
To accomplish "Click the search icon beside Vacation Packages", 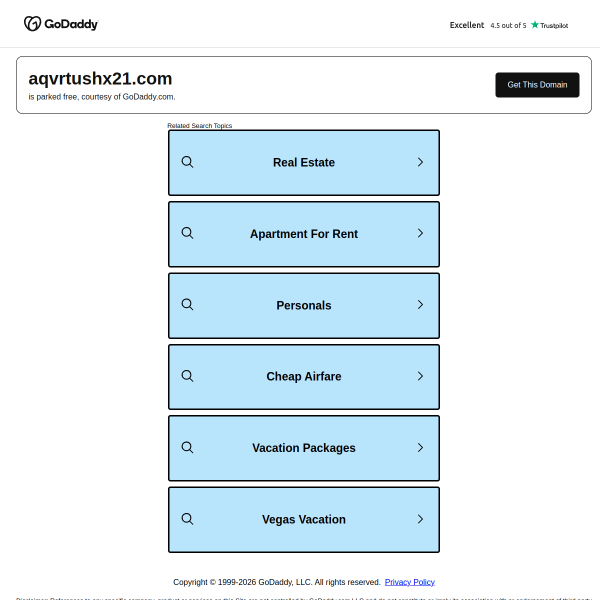I will coord(187,448).
